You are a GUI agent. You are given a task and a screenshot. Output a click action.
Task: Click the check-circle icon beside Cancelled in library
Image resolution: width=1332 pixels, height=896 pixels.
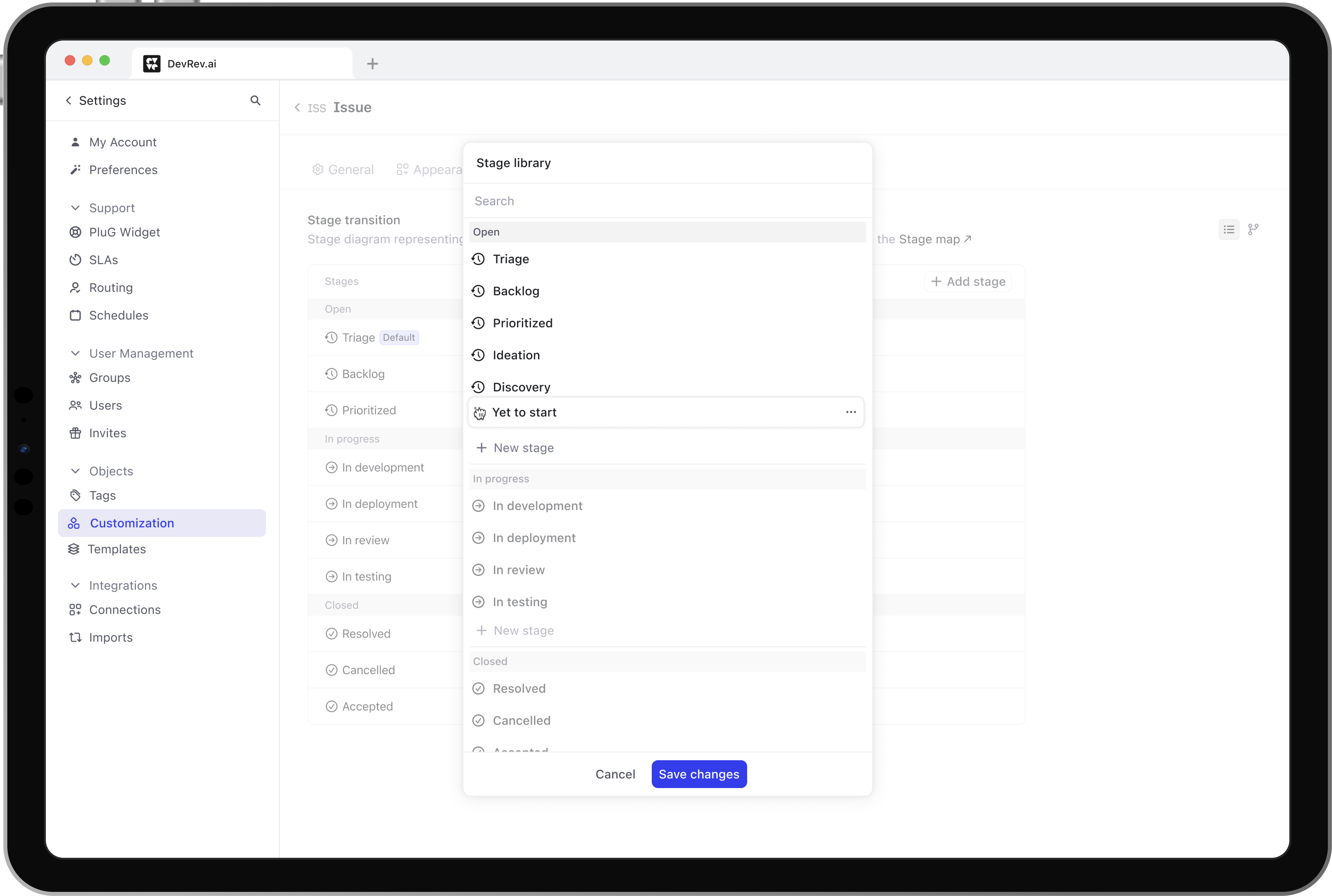click(479, 721)
